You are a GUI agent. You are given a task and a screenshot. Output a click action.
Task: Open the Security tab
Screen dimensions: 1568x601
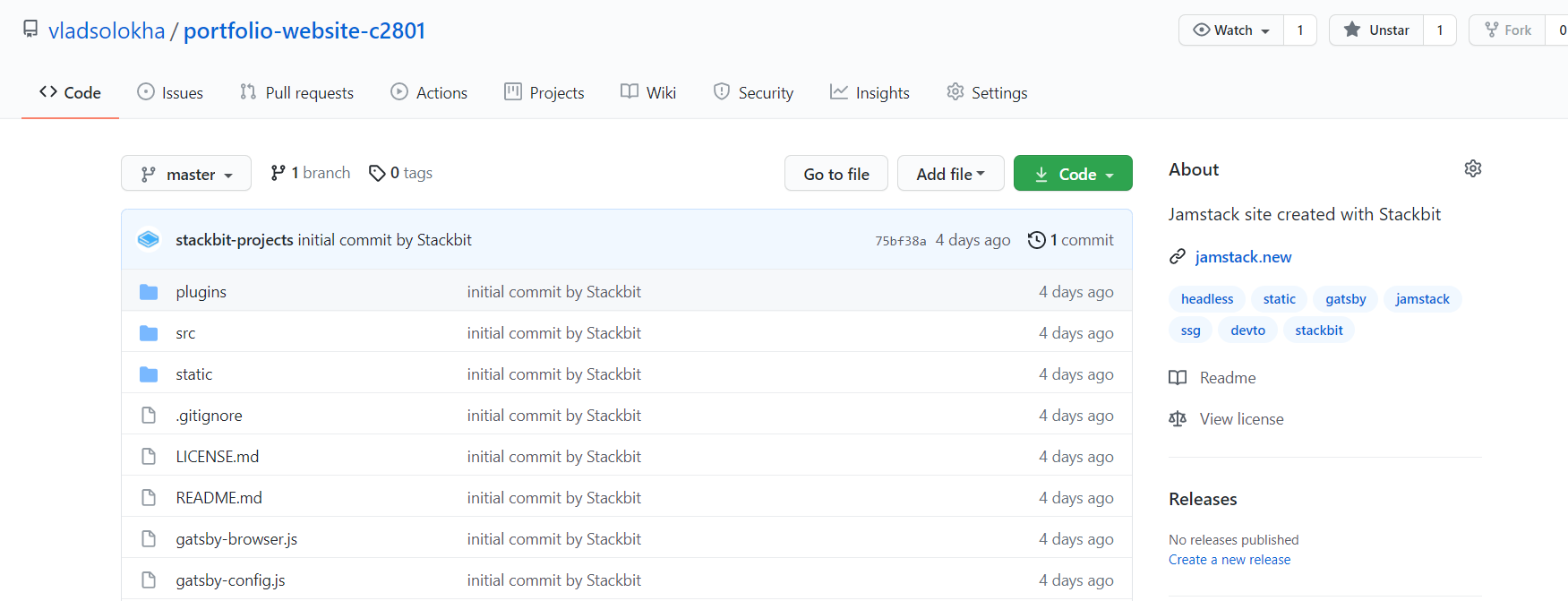pos(753,92)
